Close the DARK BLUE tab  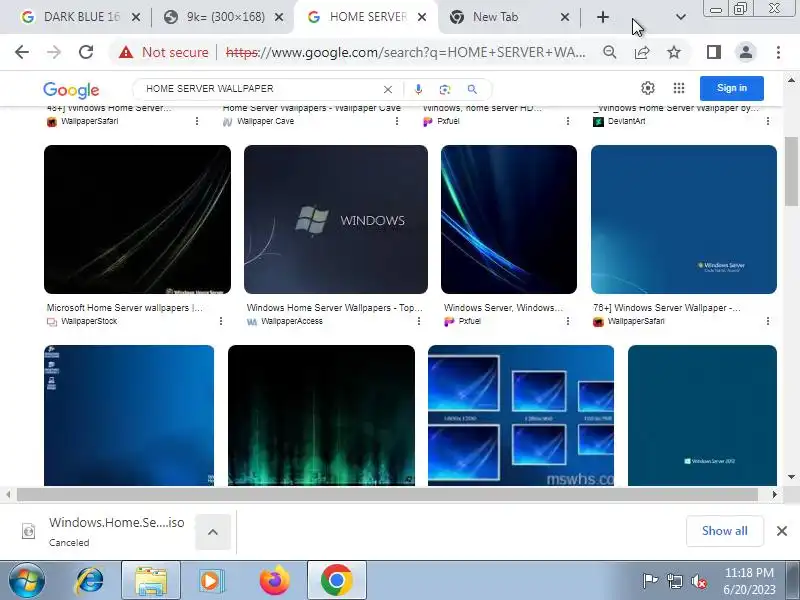136,17
